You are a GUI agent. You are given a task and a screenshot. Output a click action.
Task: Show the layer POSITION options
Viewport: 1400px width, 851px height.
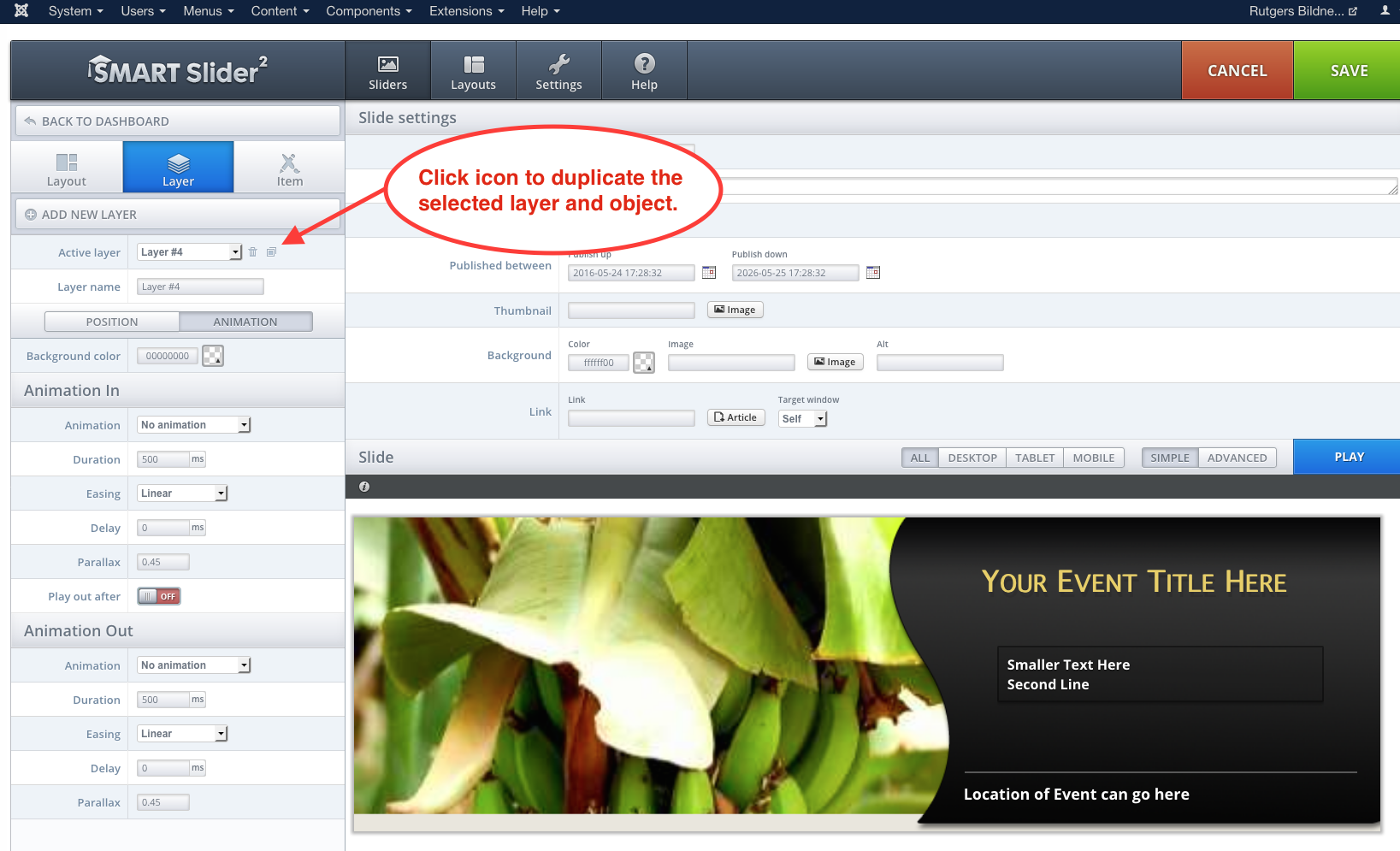pos(112,322)
